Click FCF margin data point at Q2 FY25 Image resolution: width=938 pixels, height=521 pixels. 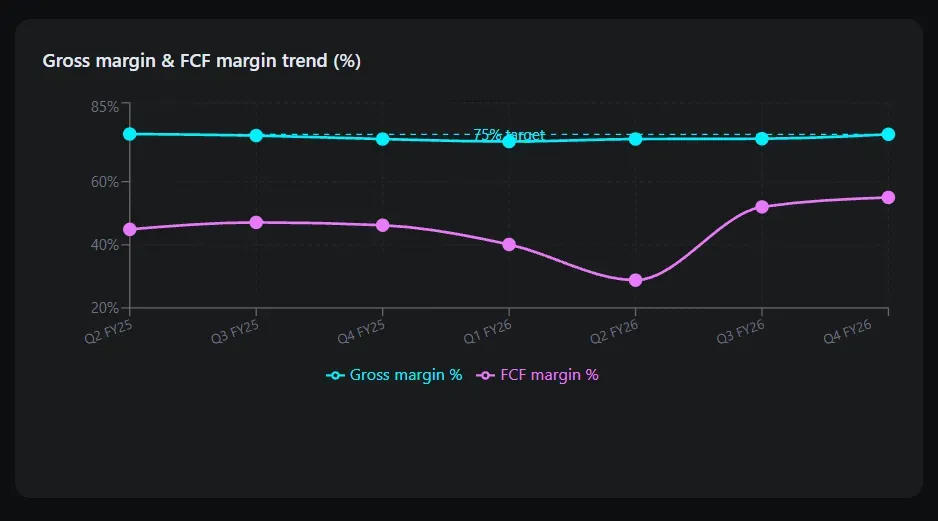[130, 229]
